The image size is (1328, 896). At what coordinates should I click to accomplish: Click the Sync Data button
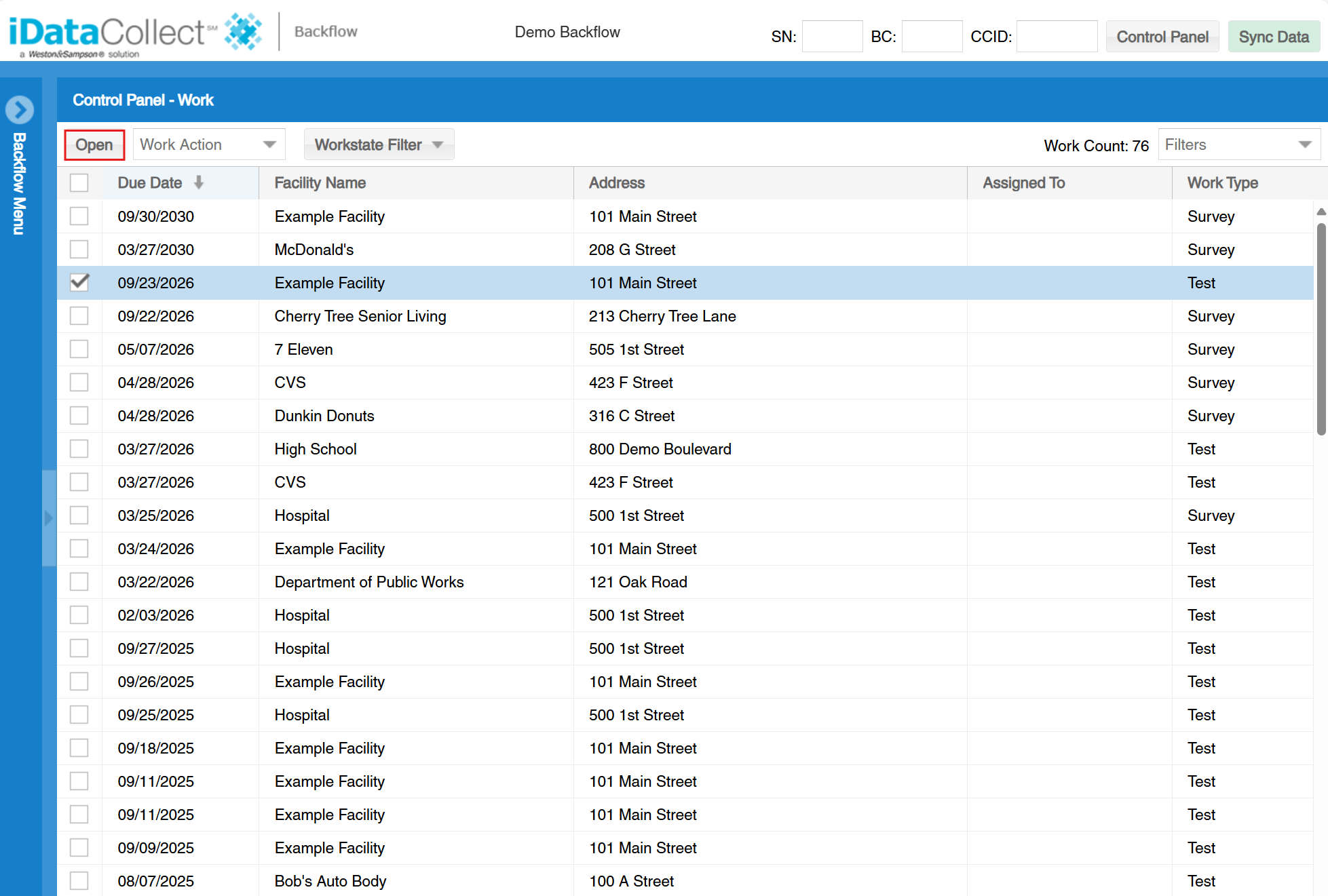pos(1274,36)
